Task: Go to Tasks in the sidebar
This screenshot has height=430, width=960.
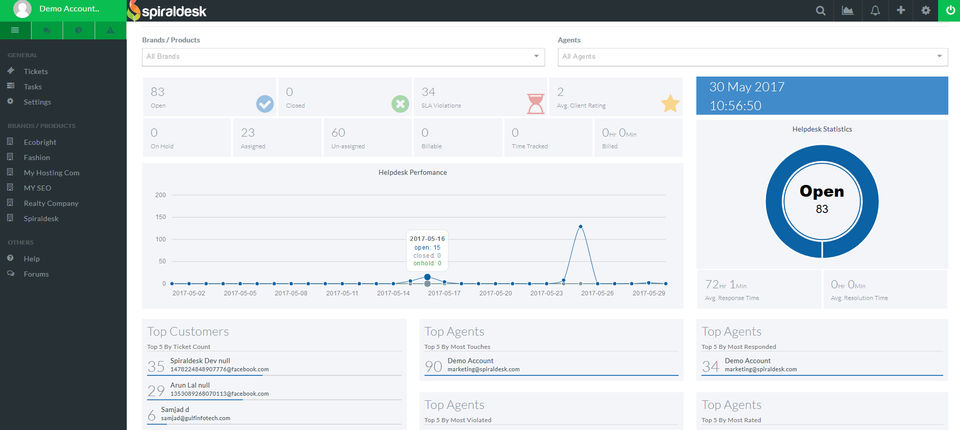Action: [32, 87]
